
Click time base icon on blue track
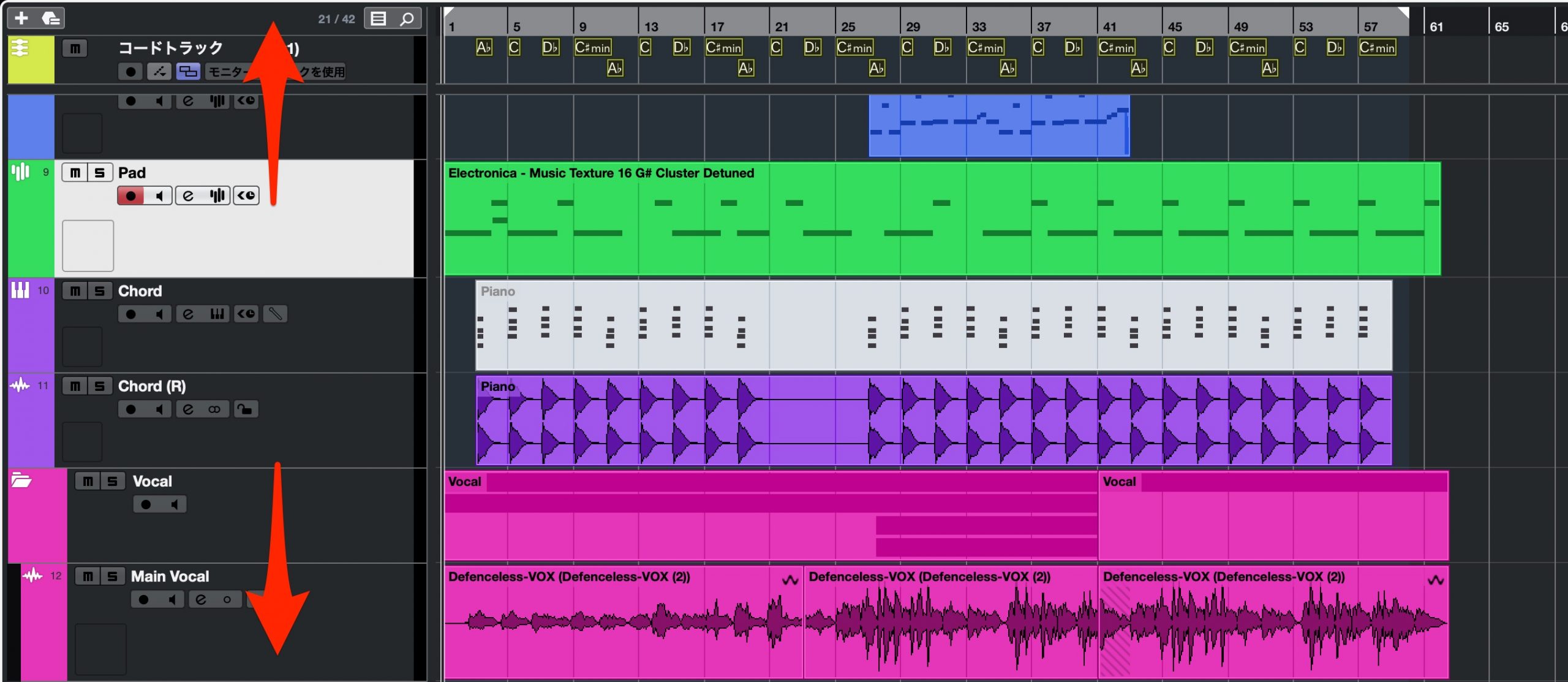coord(246,101)
